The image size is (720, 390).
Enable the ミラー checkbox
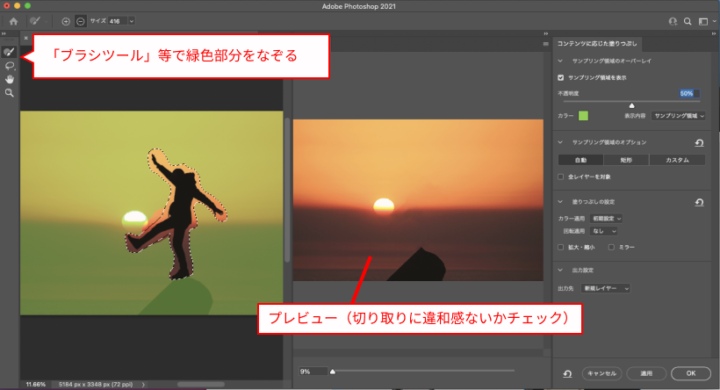611,247
